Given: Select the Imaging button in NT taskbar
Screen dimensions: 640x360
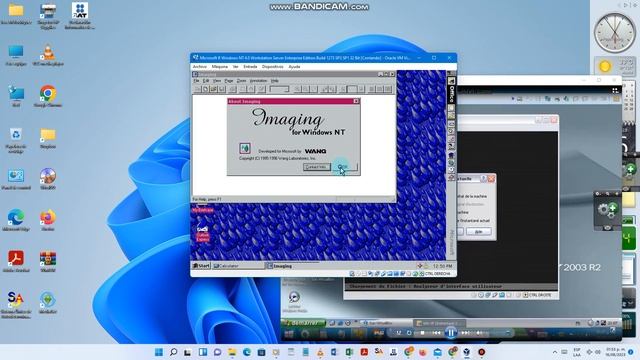Looking at the screenshot, I should click(x=292, y=266).
